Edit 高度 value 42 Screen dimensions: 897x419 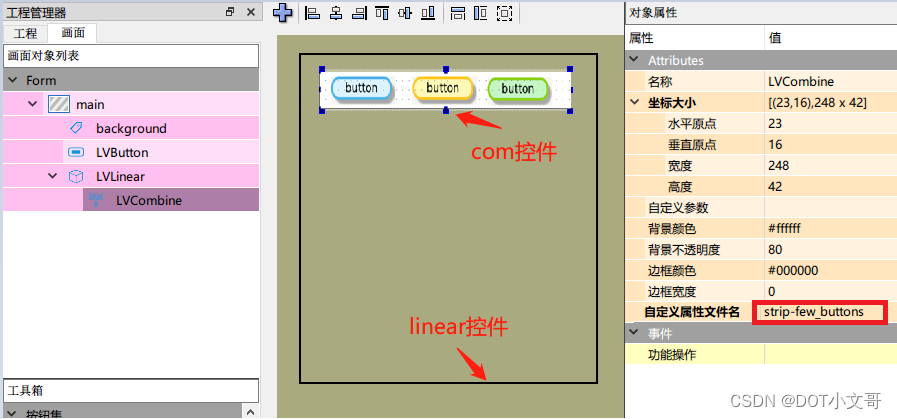(x=831, y=187)
